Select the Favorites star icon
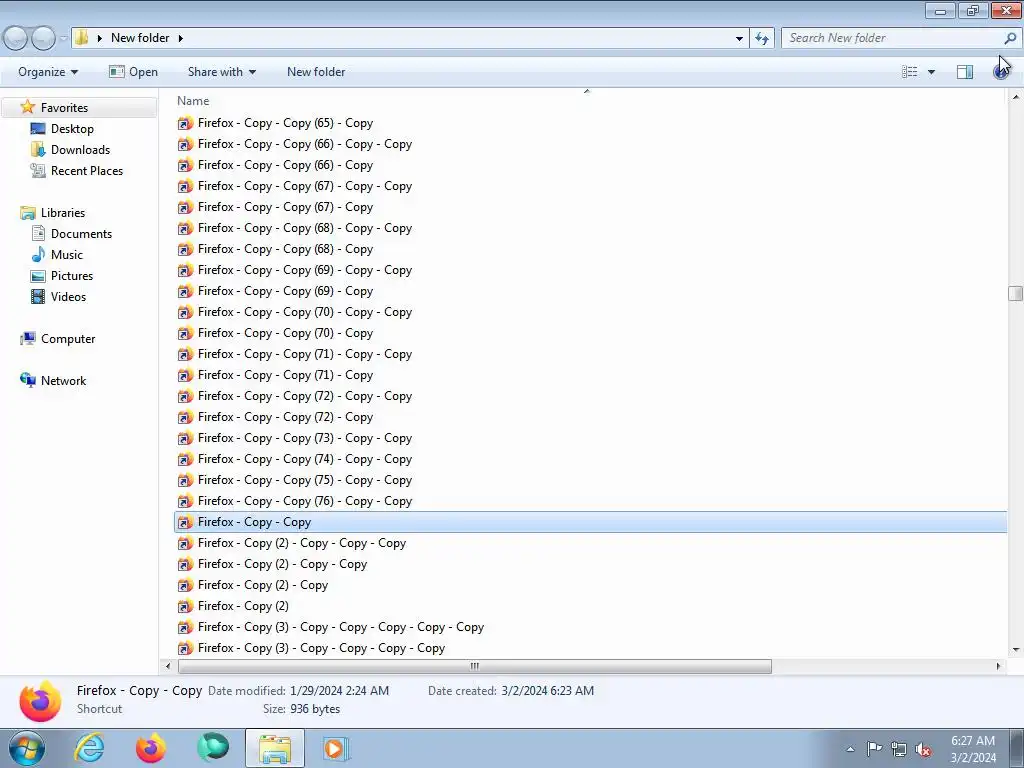Image resolution: width=1024 pixels, height=768 pixels. (27, 107)
